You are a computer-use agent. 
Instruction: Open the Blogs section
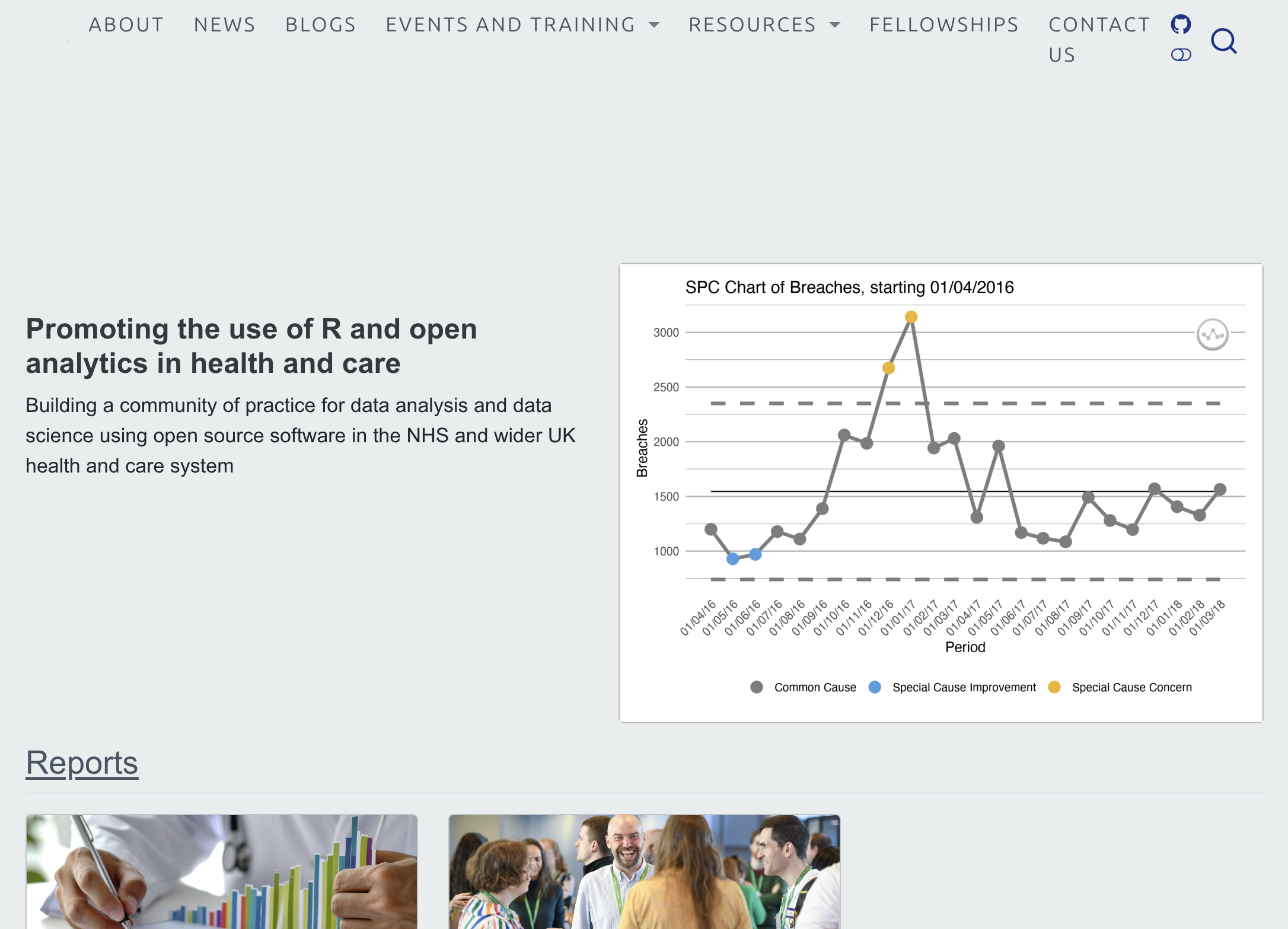point(321,25)
